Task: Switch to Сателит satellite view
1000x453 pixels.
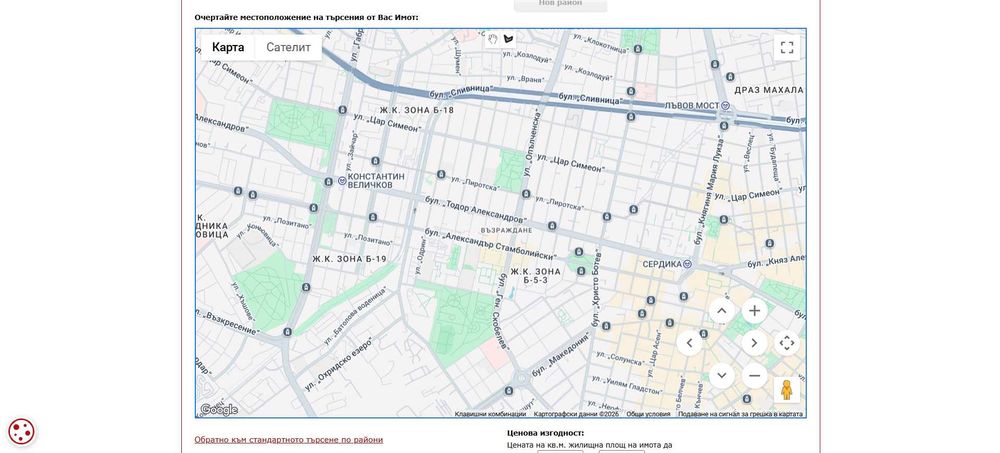Action: coord(288,47)
